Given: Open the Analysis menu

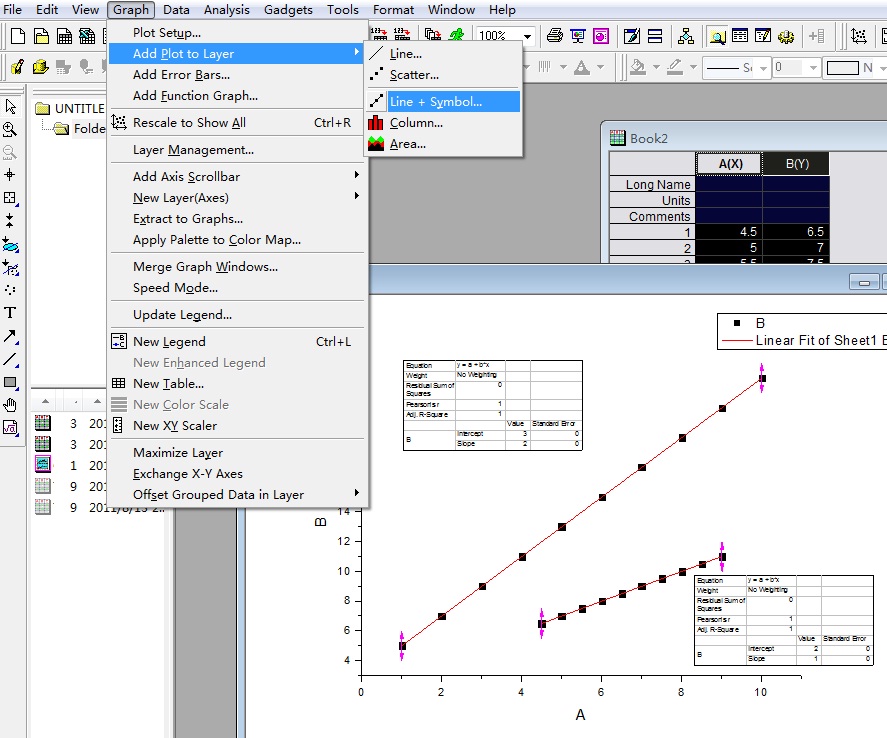Looking at the screenshot, I should [226, 10].
